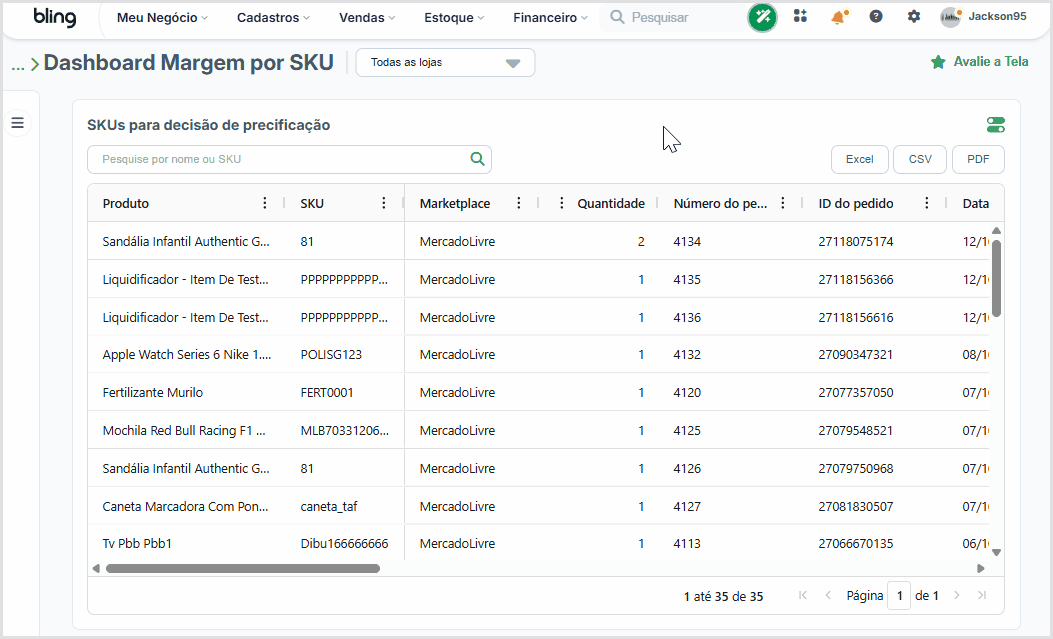Expand the Vendas menu
1053x639 pixels.
367,17
